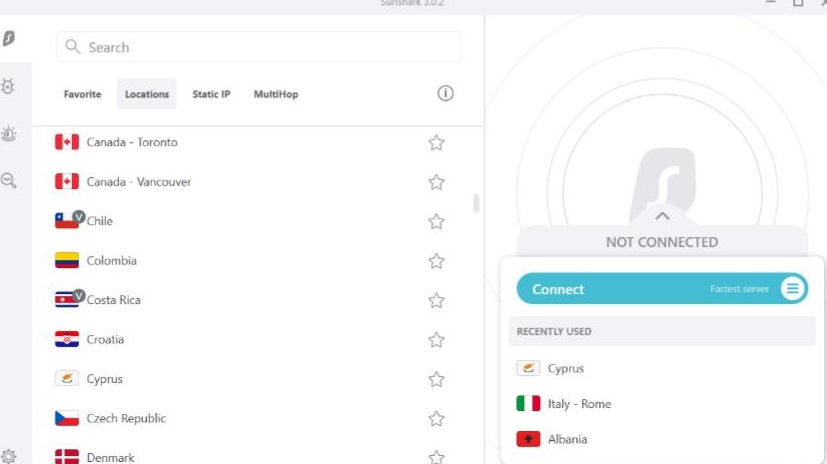Image resolution: width=827 pixels, height=464 pixels.
Task: Click the locations list scrollbar thumb
Action: click(476, 203)
